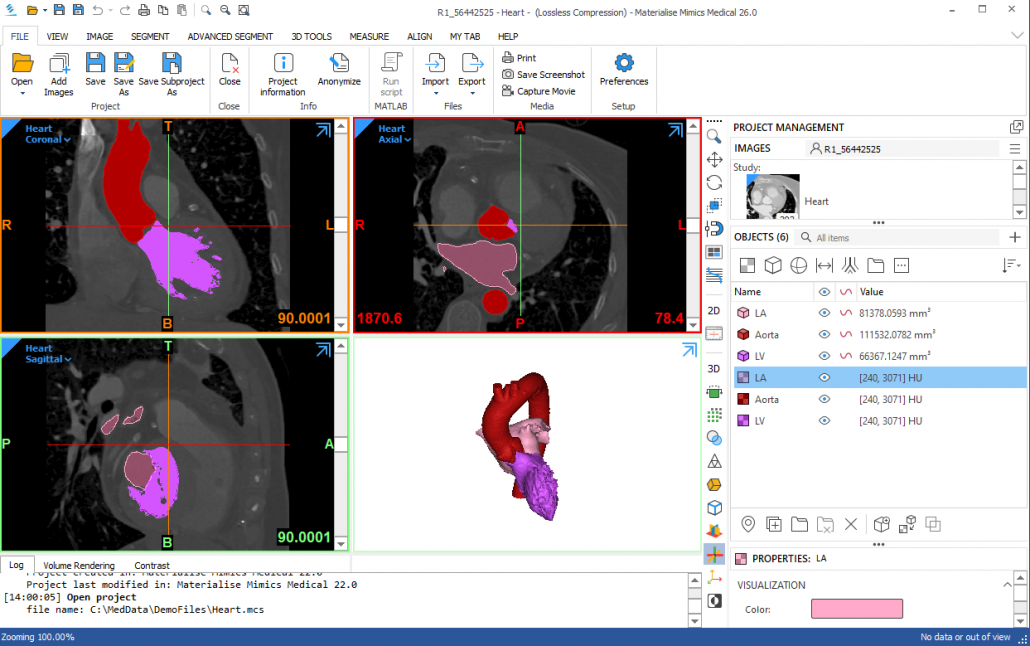Click Save Screenshot

click(x=543, y=74)
